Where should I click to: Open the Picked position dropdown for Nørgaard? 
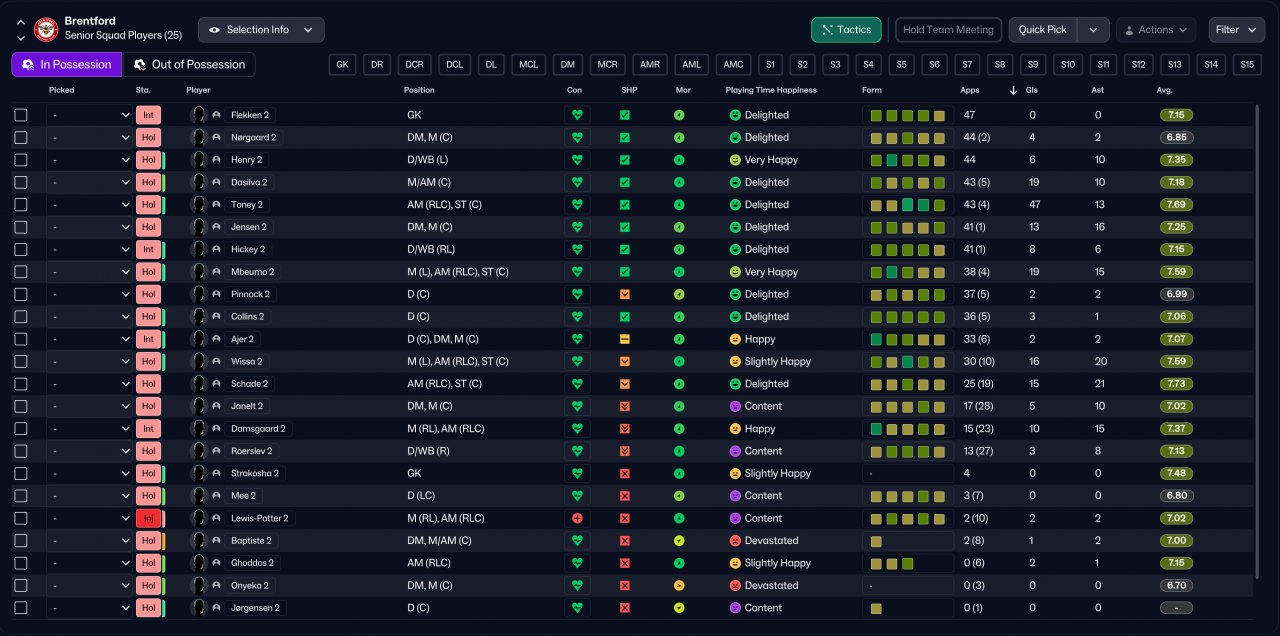[x=89, y=138]
